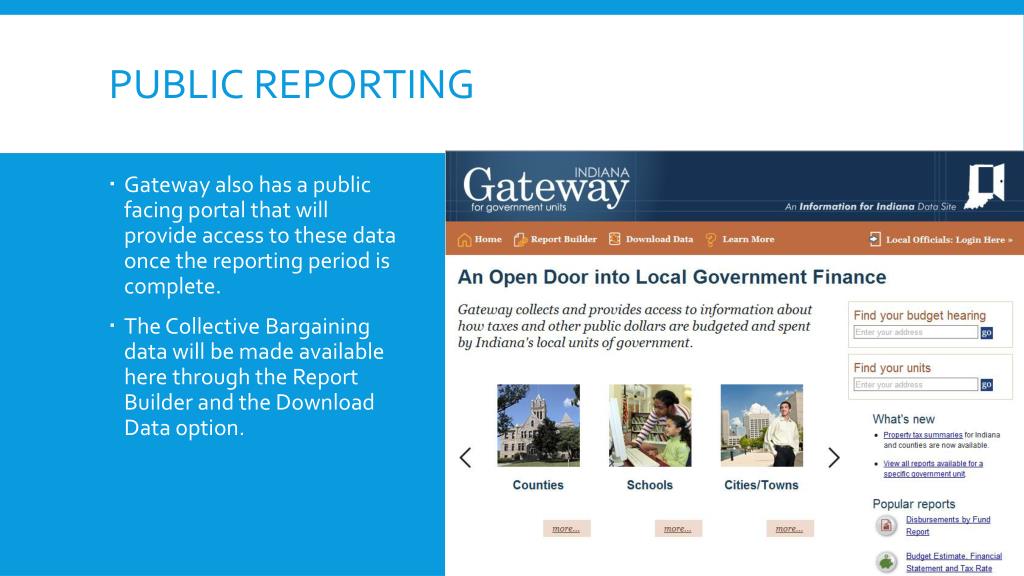
Task: Open the Disbursements by Fund Report link
Action: click(948, 525)
